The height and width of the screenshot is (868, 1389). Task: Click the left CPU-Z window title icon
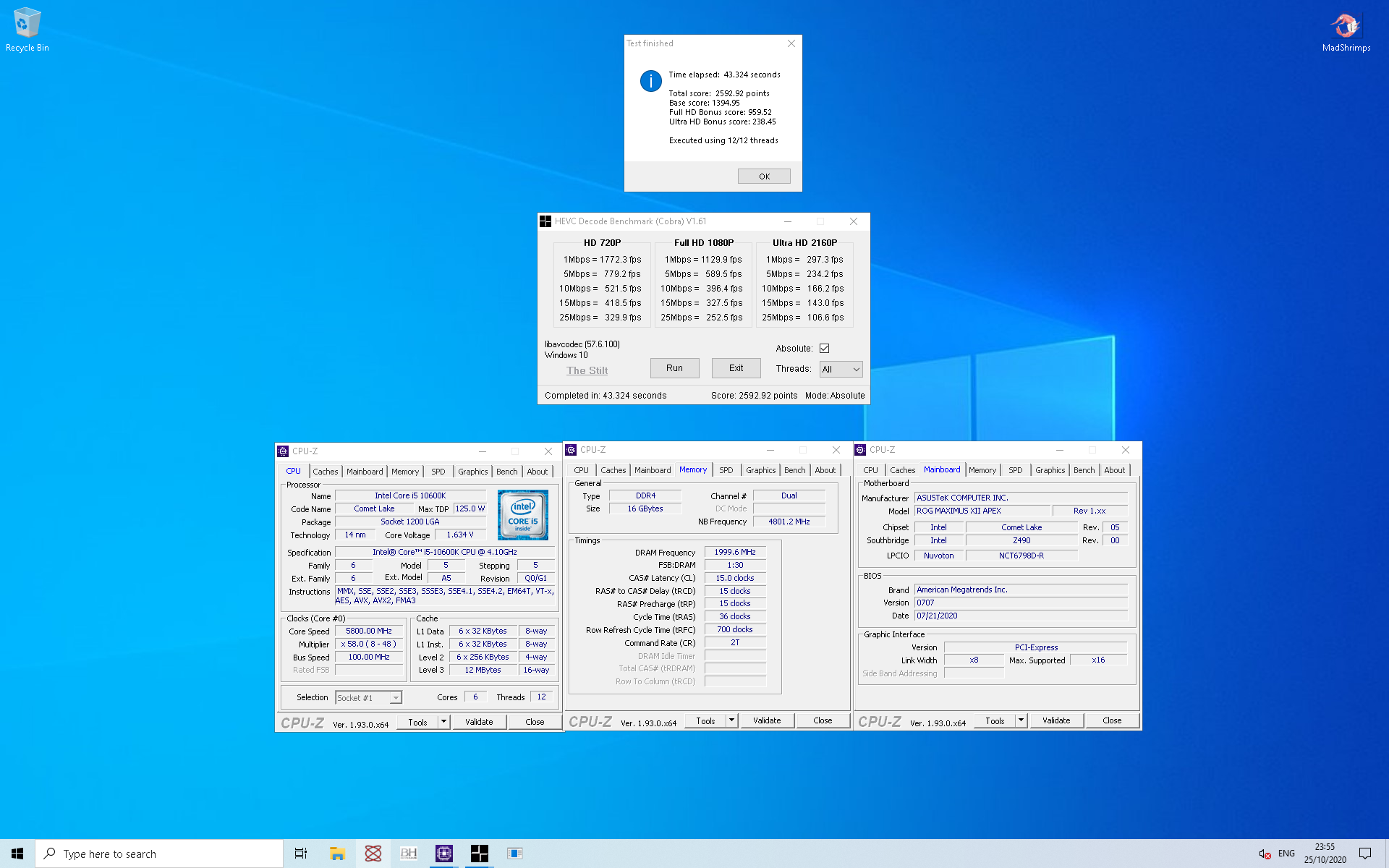pos(283,451)
